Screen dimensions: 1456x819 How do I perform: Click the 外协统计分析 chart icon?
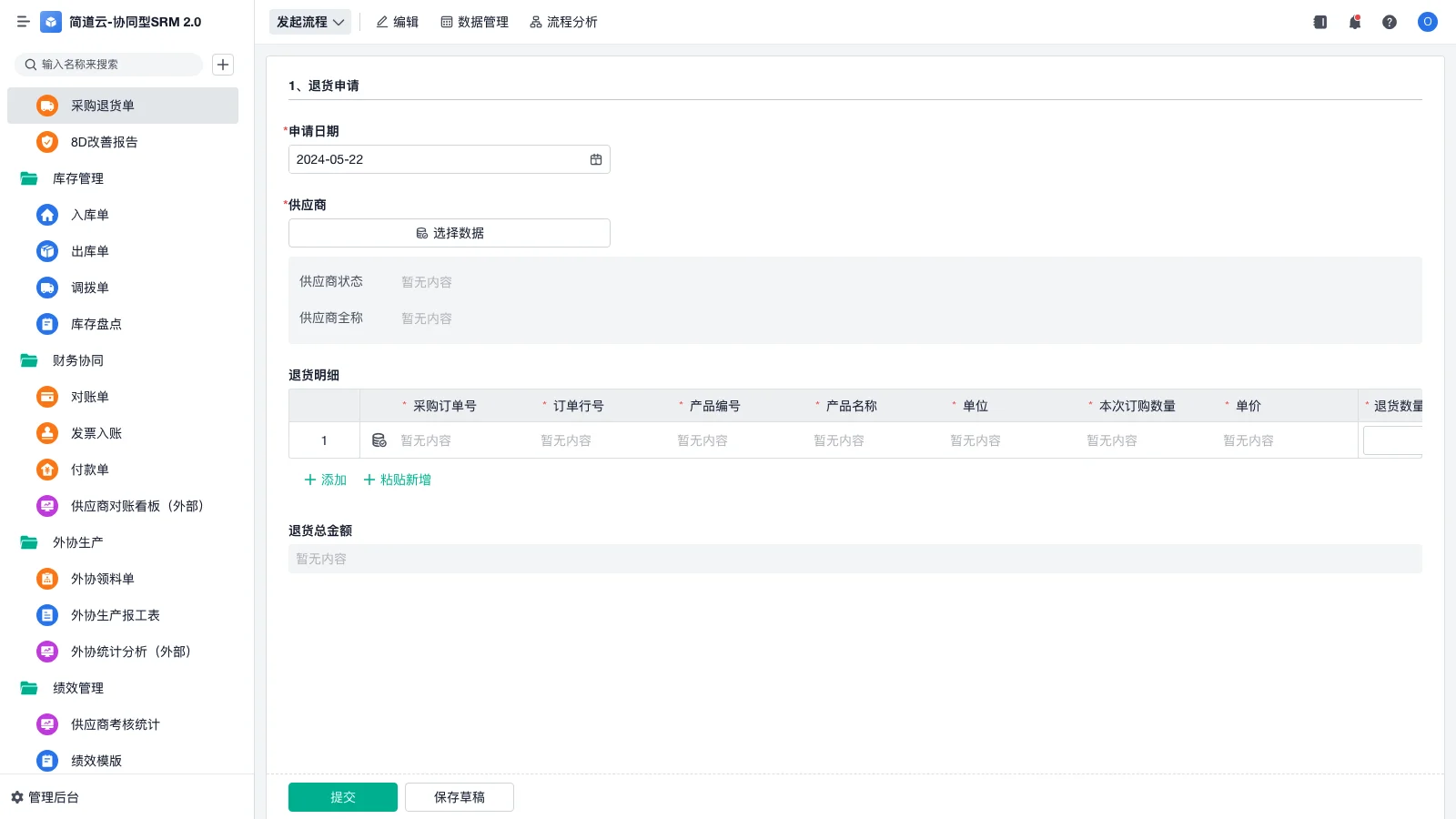[x=47, y=652]
